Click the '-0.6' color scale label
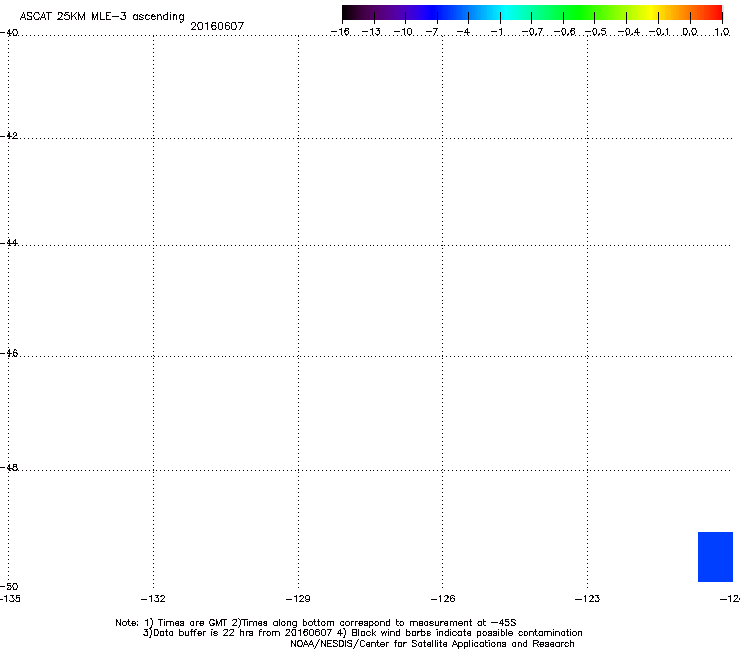The width and height of the screenshot is (740, 650). coord(564,32)
